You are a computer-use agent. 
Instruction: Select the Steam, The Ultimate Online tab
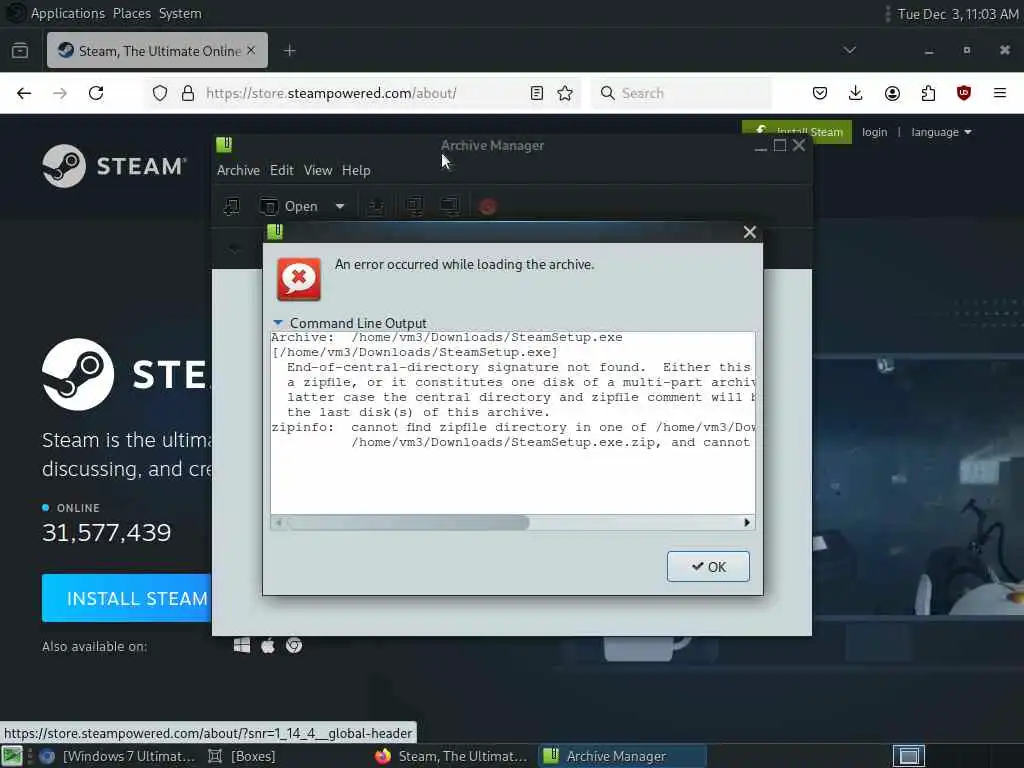click(157, 50)
